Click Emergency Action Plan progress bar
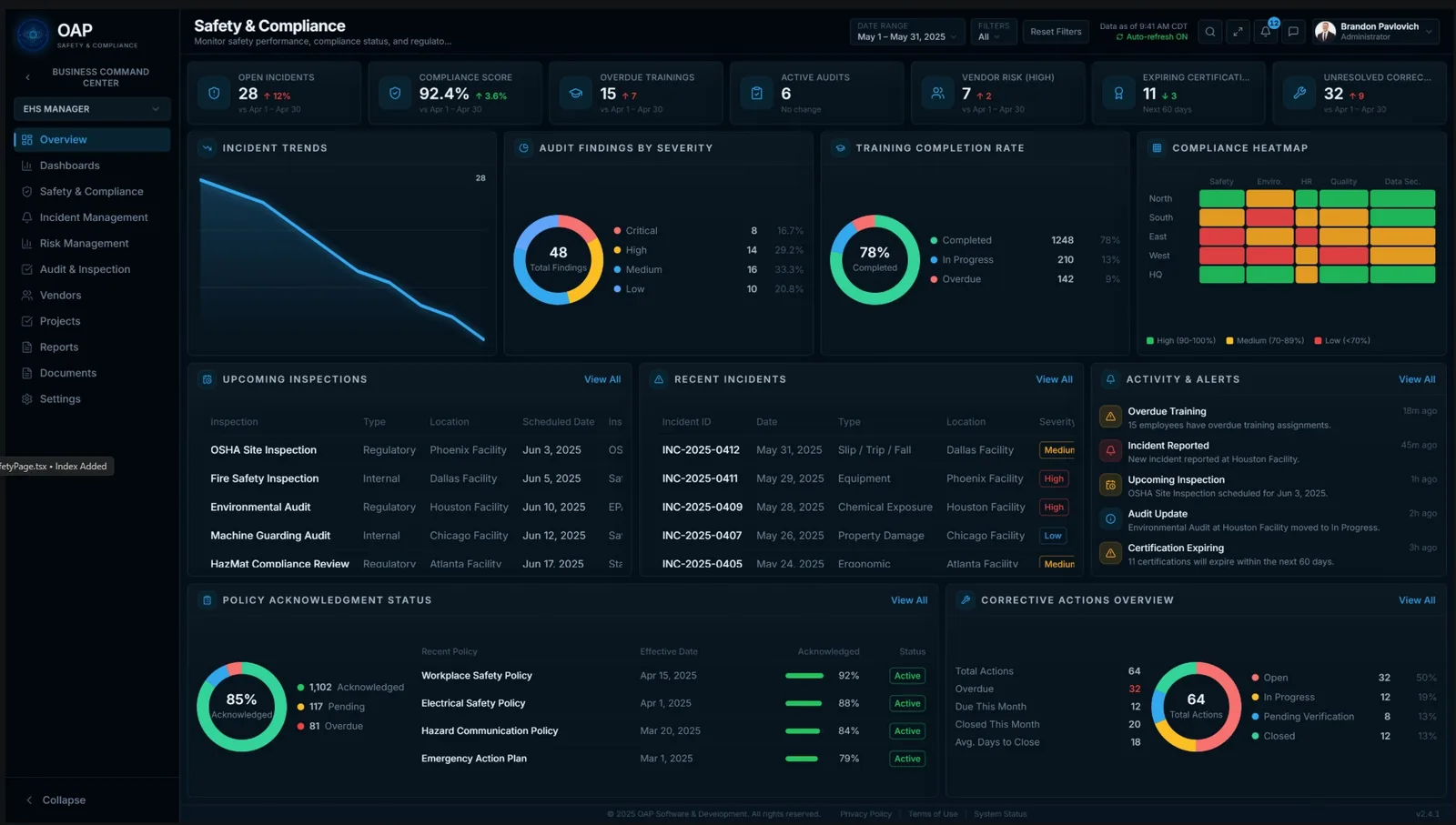1456x825 pixels. click(x=802, y=759)
